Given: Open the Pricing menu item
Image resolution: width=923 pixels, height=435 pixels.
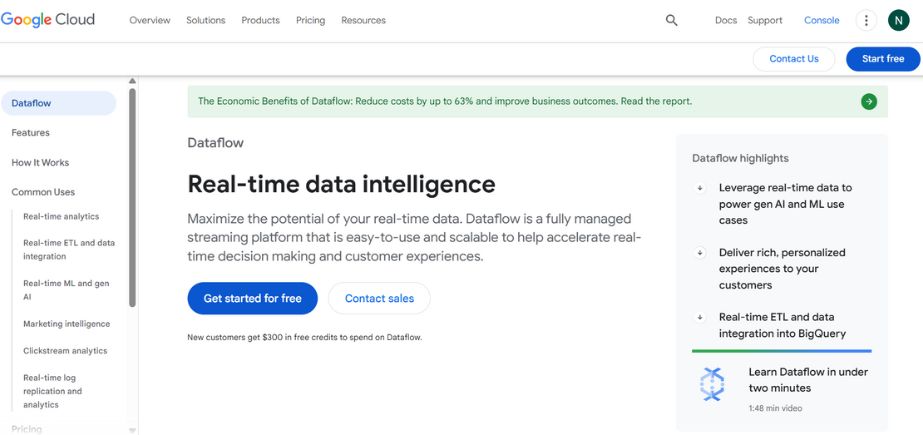Looking at the screenshot, I should [x=310, y=20].
